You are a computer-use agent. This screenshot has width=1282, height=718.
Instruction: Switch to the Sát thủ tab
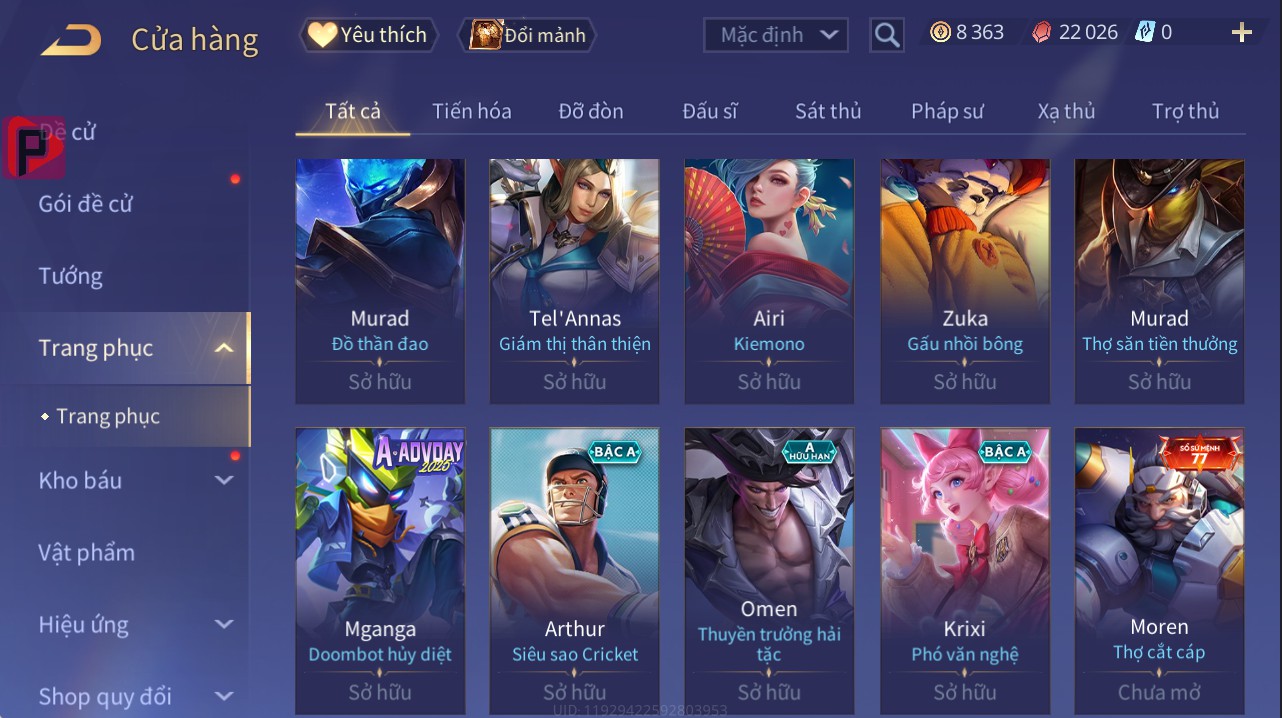(828, 111)
